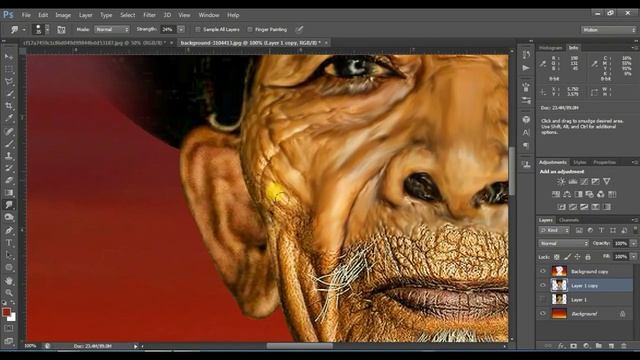Viewport: 640px width, 360px height.
Task: Hide the Background layer
Action: (x=543, y=314)
